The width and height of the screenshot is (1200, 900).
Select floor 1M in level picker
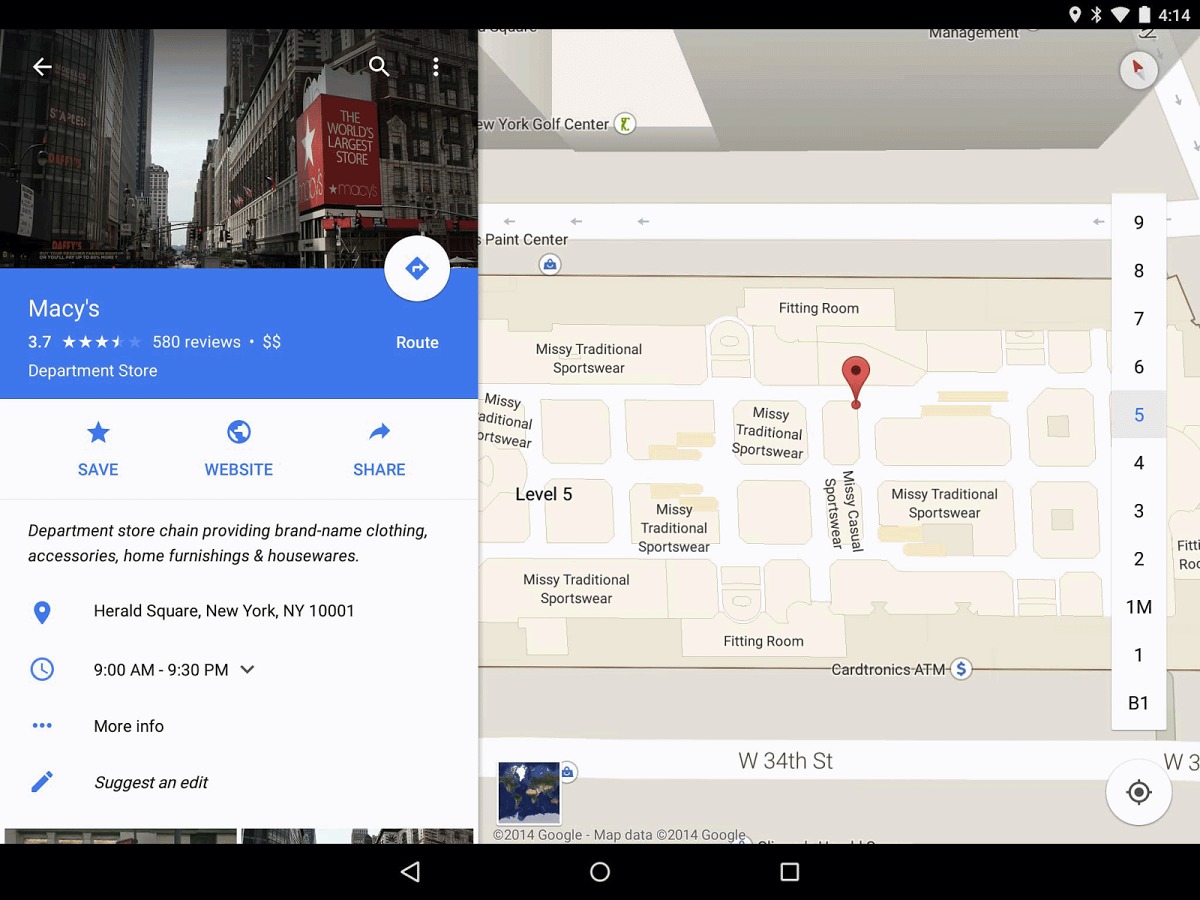click(x=1138, y=607)
